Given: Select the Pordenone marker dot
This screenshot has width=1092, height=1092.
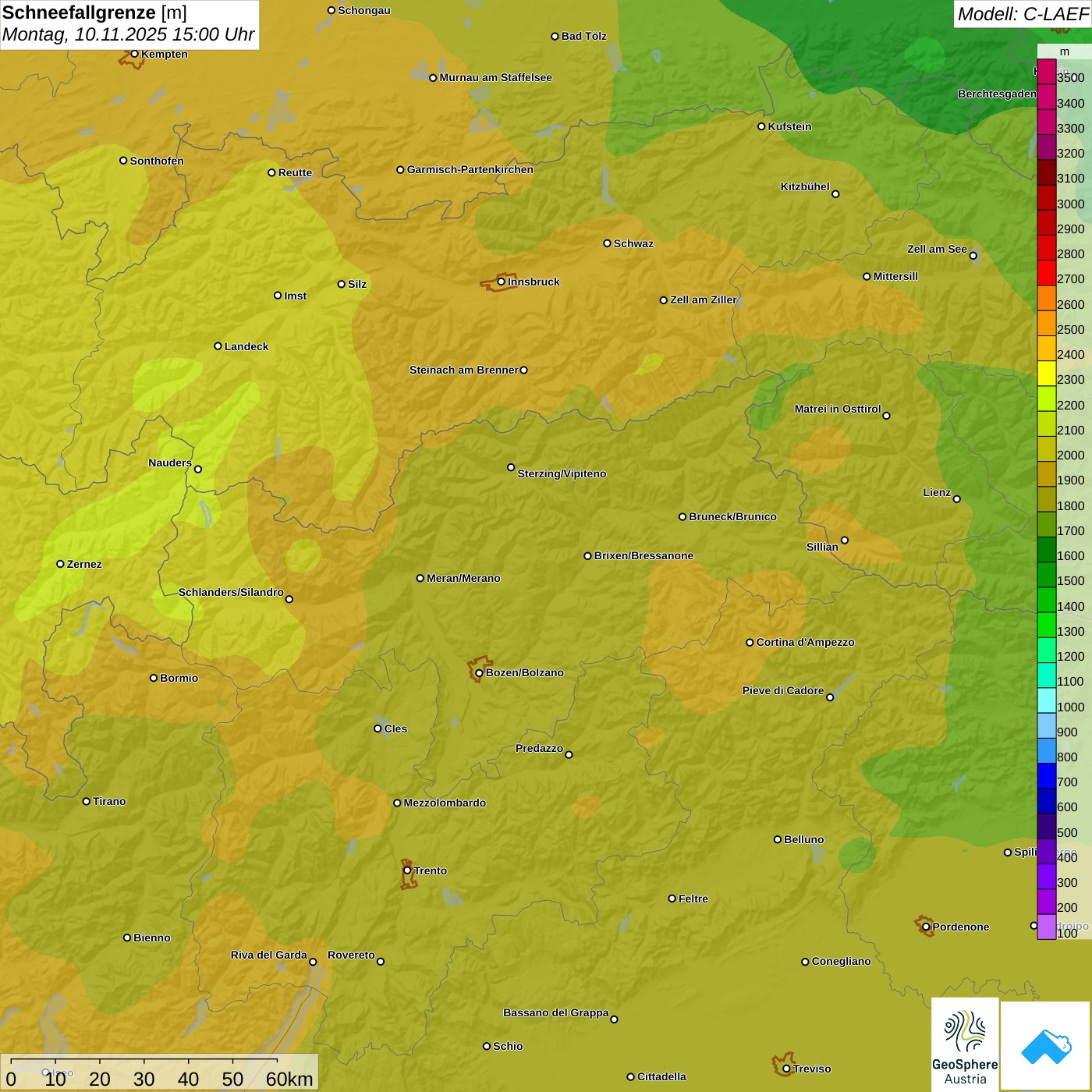Looking at the screenshot, I should [x=926, y=927].
